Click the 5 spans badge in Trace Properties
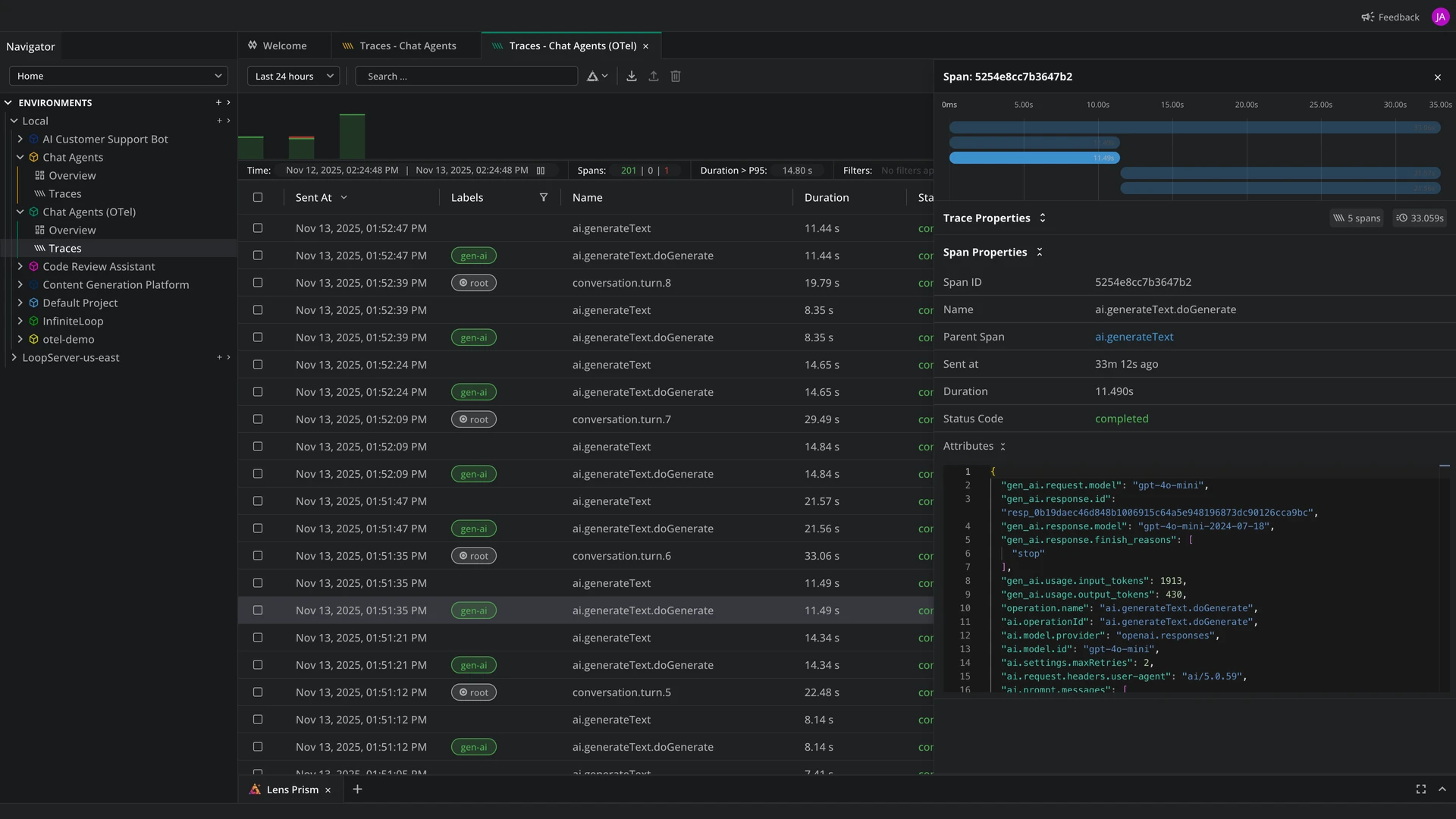1456x819 pixels. 1357,218
